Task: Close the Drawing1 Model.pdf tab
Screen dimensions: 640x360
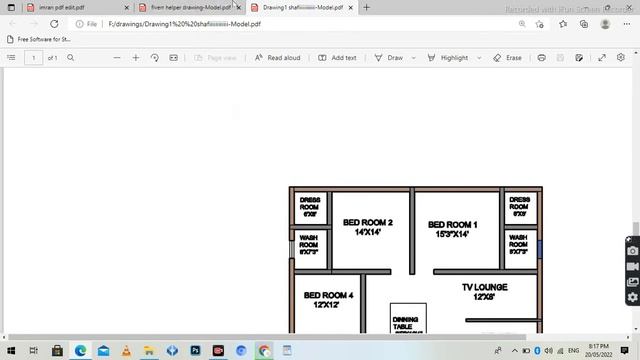Action: tap(351, 7)
